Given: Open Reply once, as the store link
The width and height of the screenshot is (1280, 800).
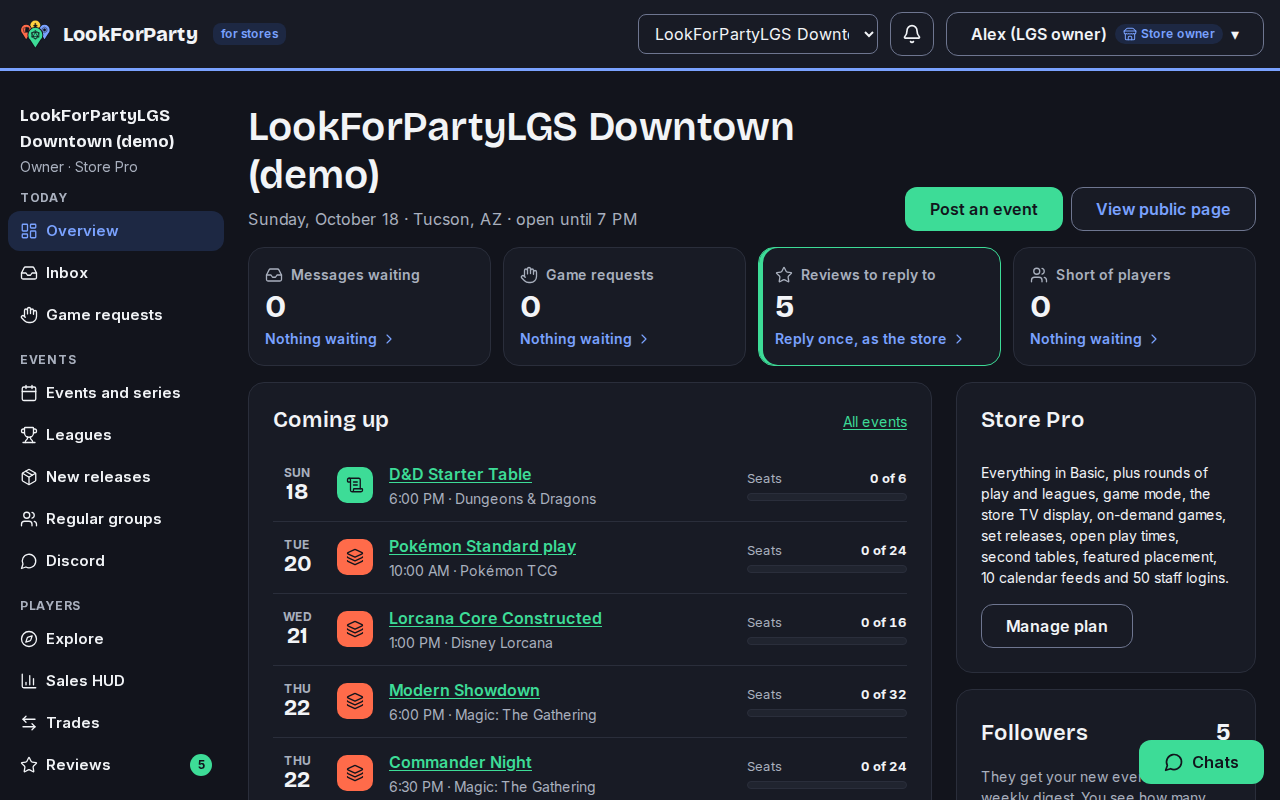Looking at the screenshot, I should point(869,339).
